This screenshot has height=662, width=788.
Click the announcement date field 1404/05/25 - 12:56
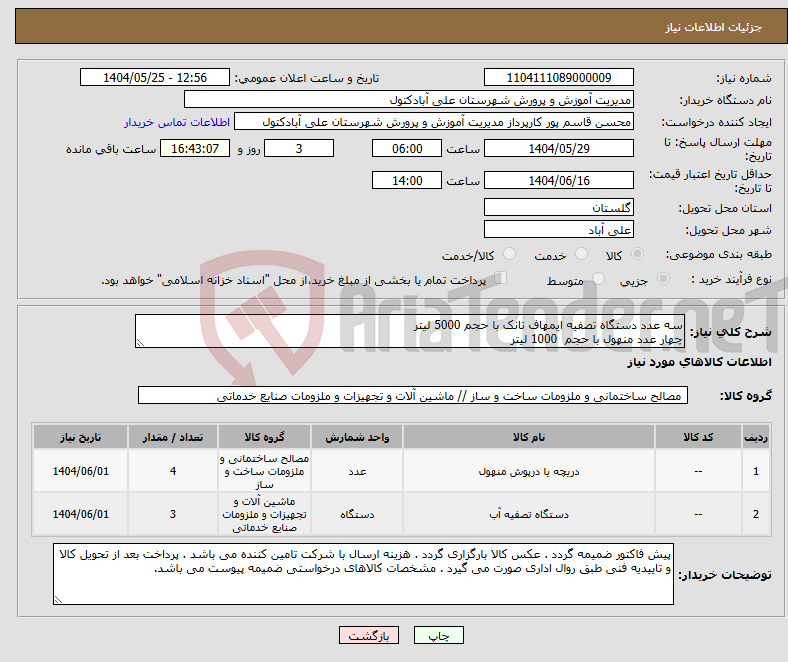click(155, 77)
